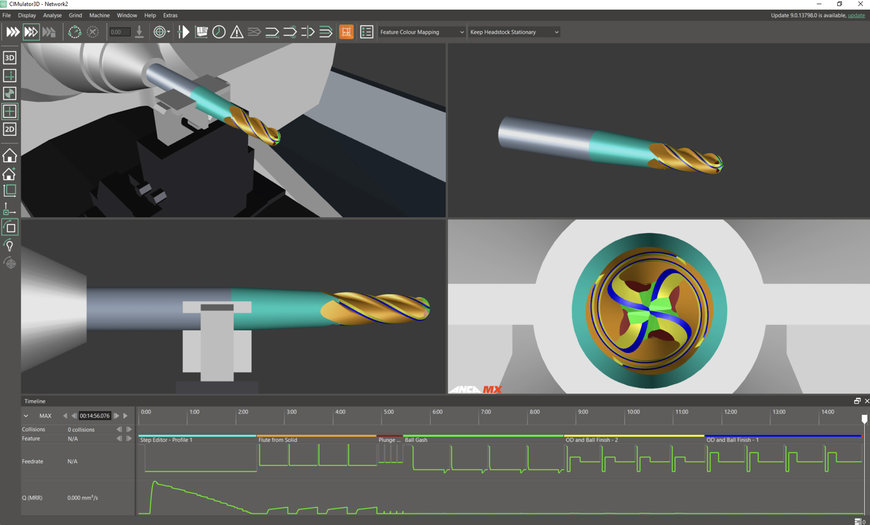Click the second wheel path icon with arrow
This screenshot has height=525, width=870.
(x=290, y=32)
